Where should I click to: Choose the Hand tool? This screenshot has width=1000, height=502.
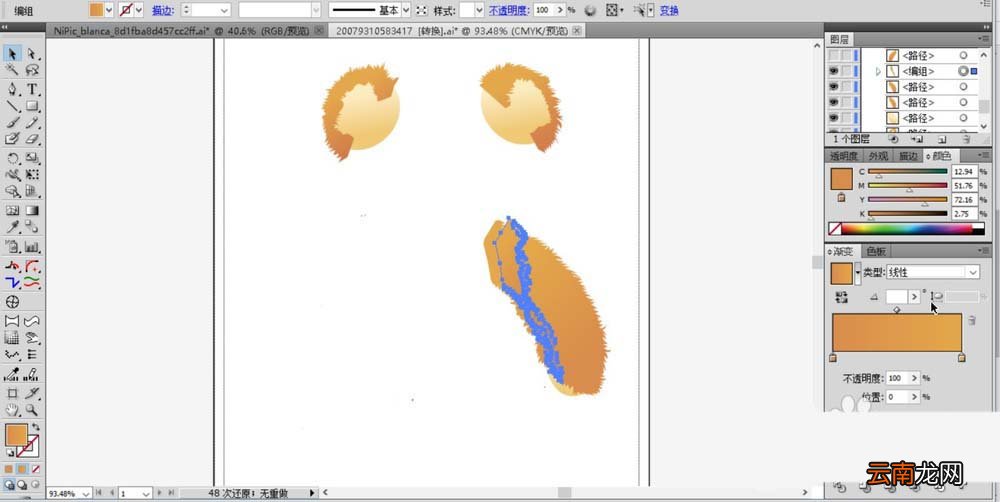pos(12,410)
